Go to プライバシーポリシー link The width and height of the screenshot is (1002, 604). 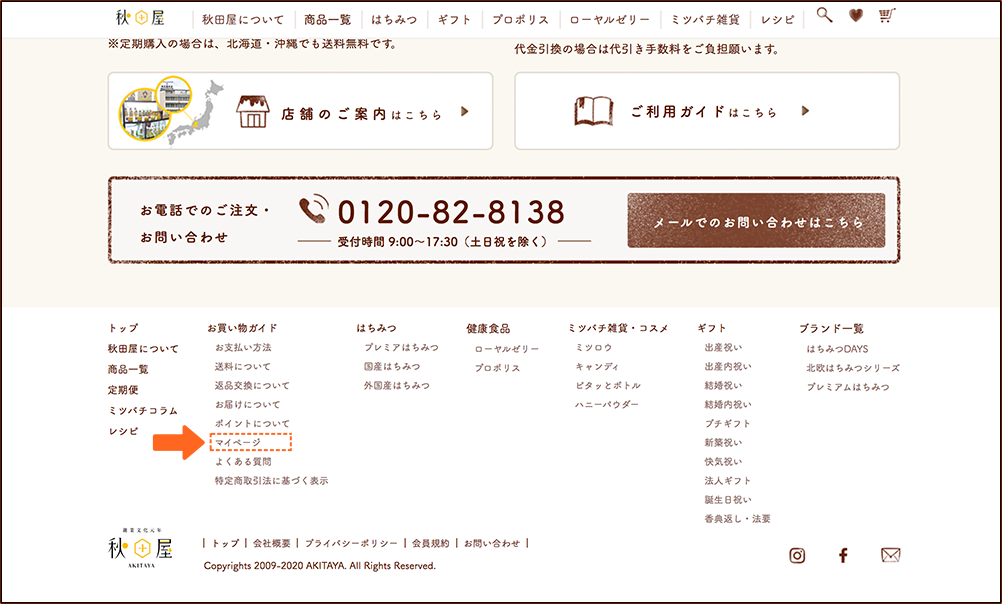pyautogui.click(x=351, y=543)
